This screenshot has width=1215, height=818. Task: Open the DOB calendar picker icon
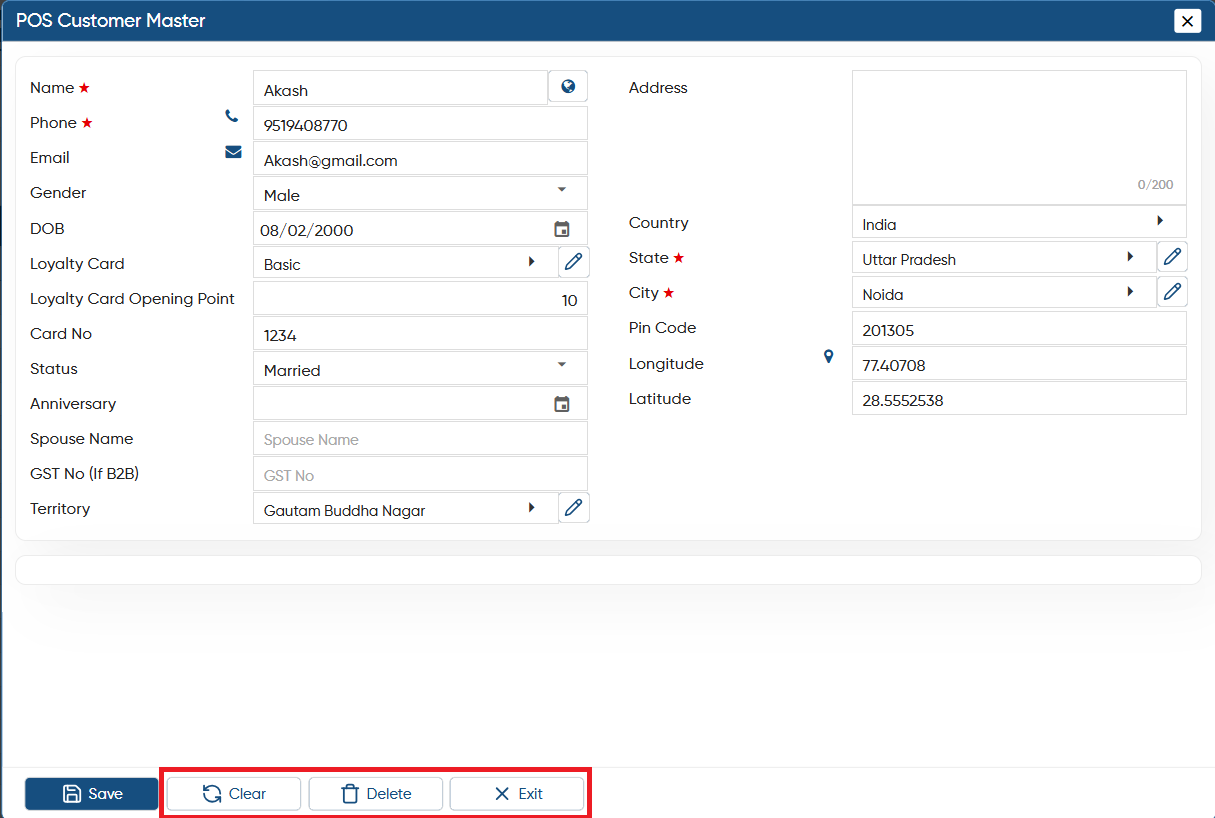[562, 229]
